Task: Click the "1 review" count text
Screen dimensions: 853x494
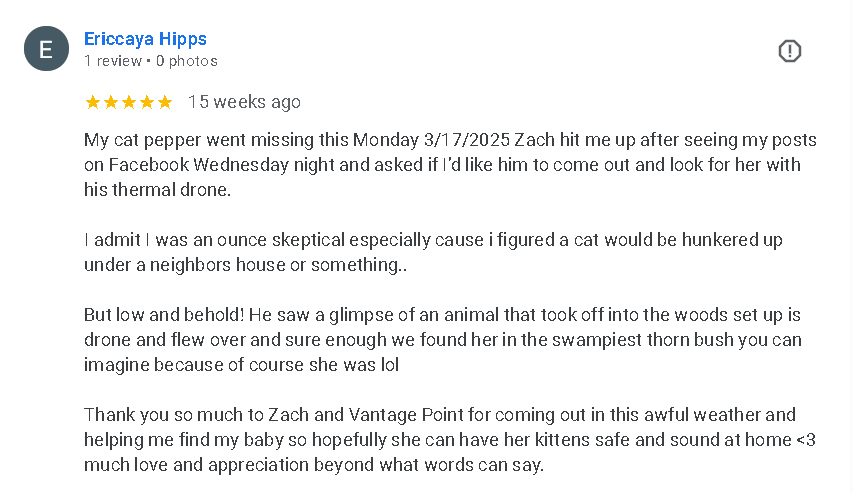Action: (x=113, y=61)
